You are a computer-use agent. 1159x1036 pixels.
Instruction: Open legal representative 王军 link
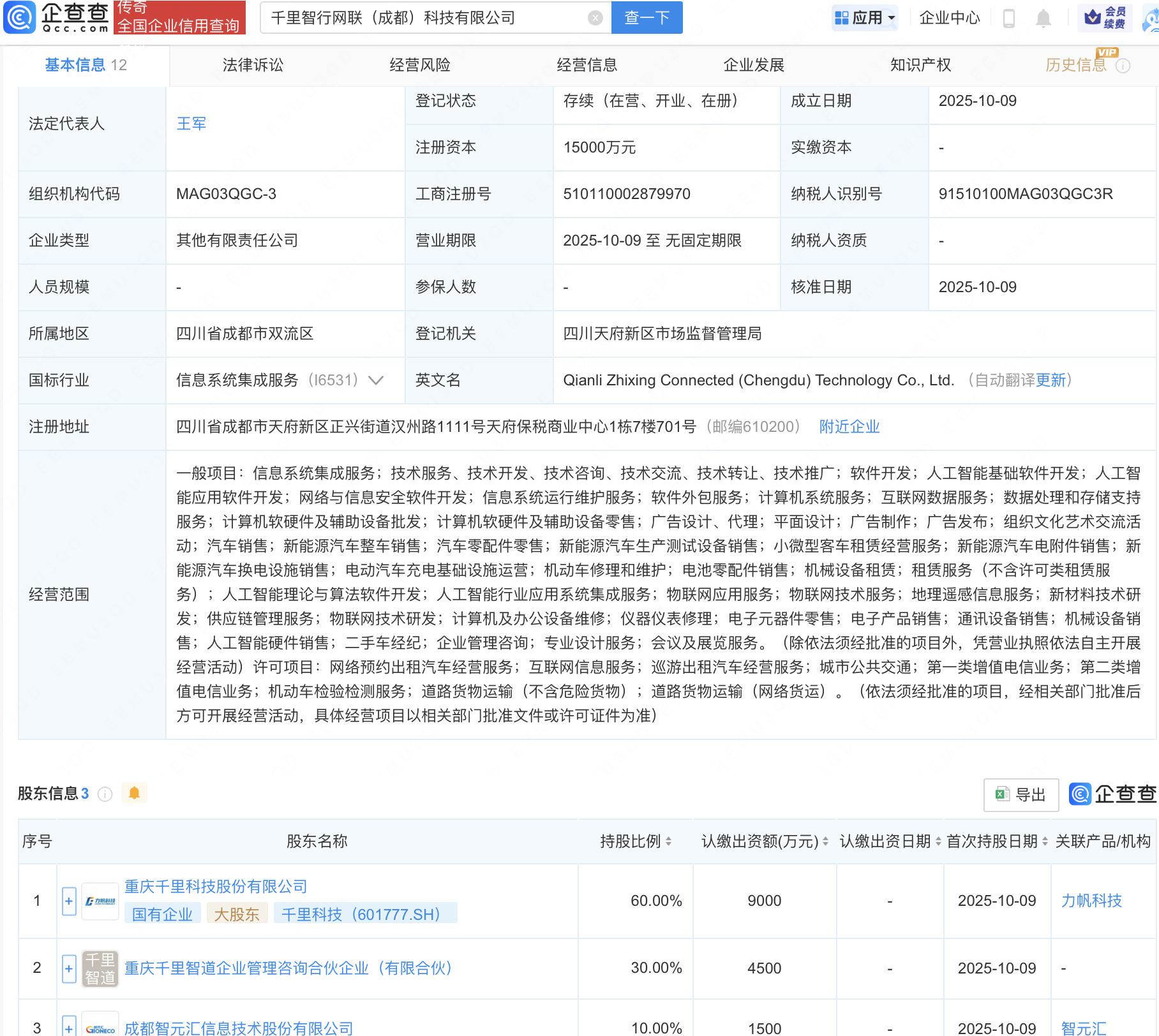(191, 124)
